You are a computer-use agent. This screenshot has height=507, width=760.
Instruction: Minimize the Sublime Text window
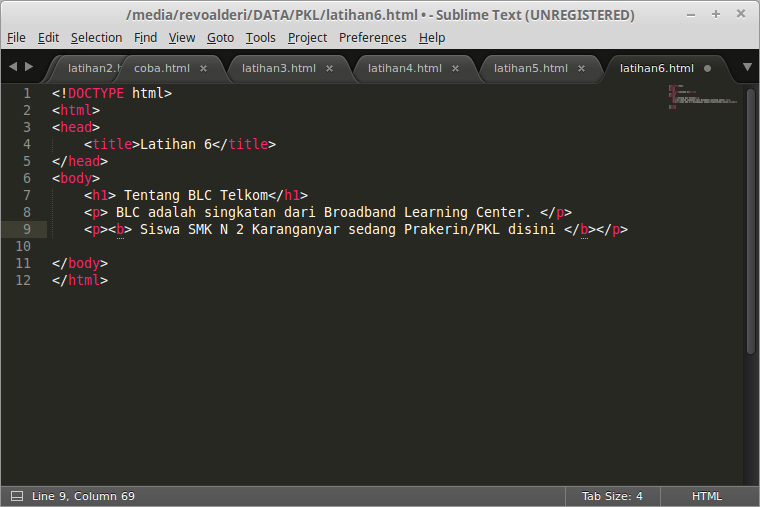pyautogui.click(x=691, y=15)
